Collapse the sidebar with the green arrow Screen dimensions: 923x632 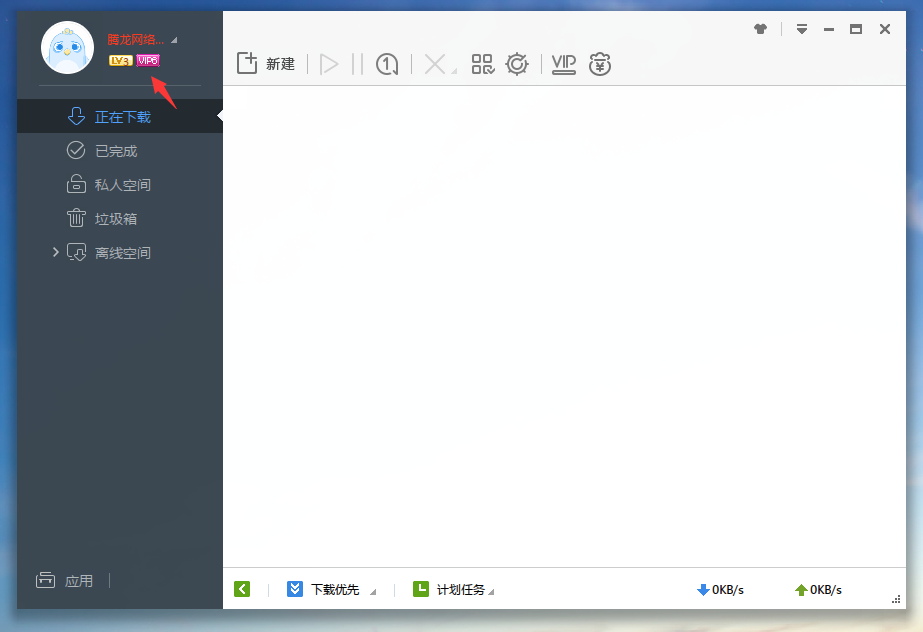(242, 589)
